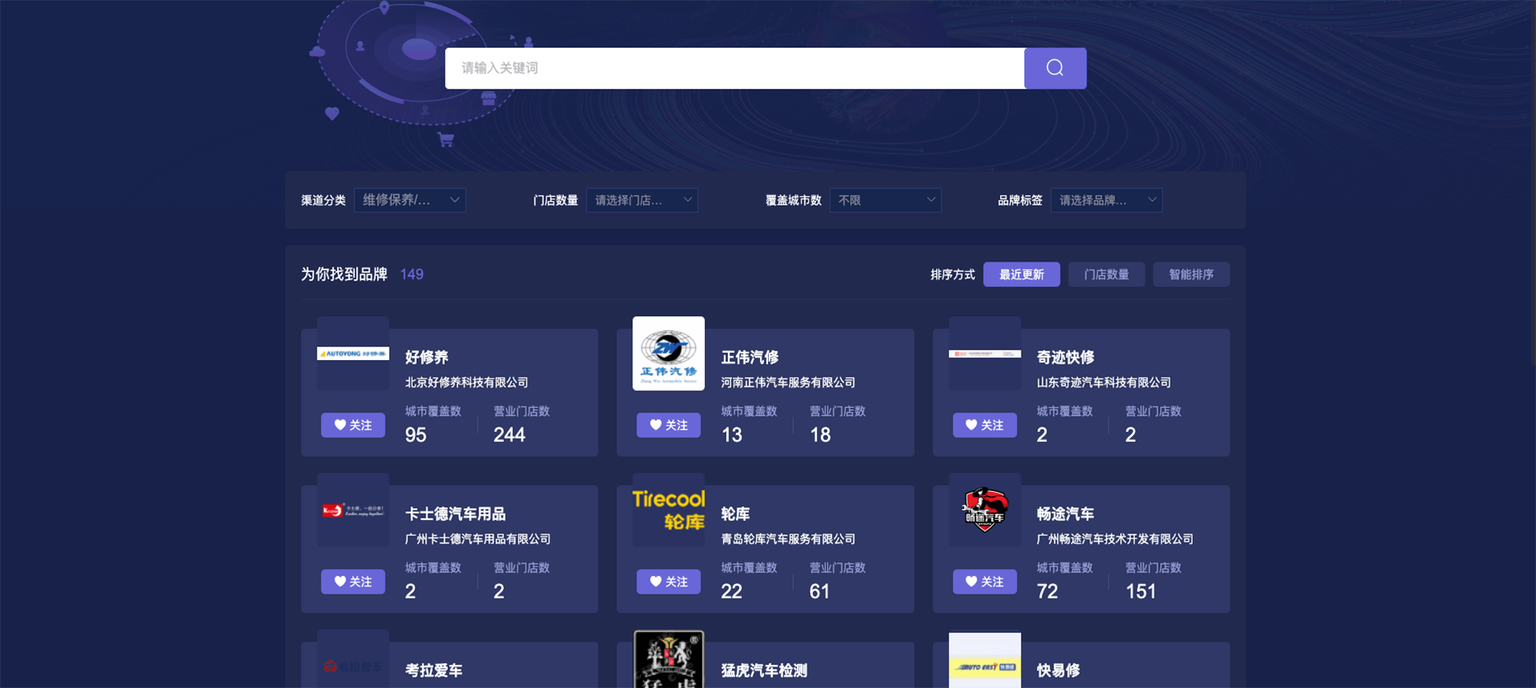Screen dimensions: 1536x688
Task: Click the brand count 149
Action: (412, 274)
